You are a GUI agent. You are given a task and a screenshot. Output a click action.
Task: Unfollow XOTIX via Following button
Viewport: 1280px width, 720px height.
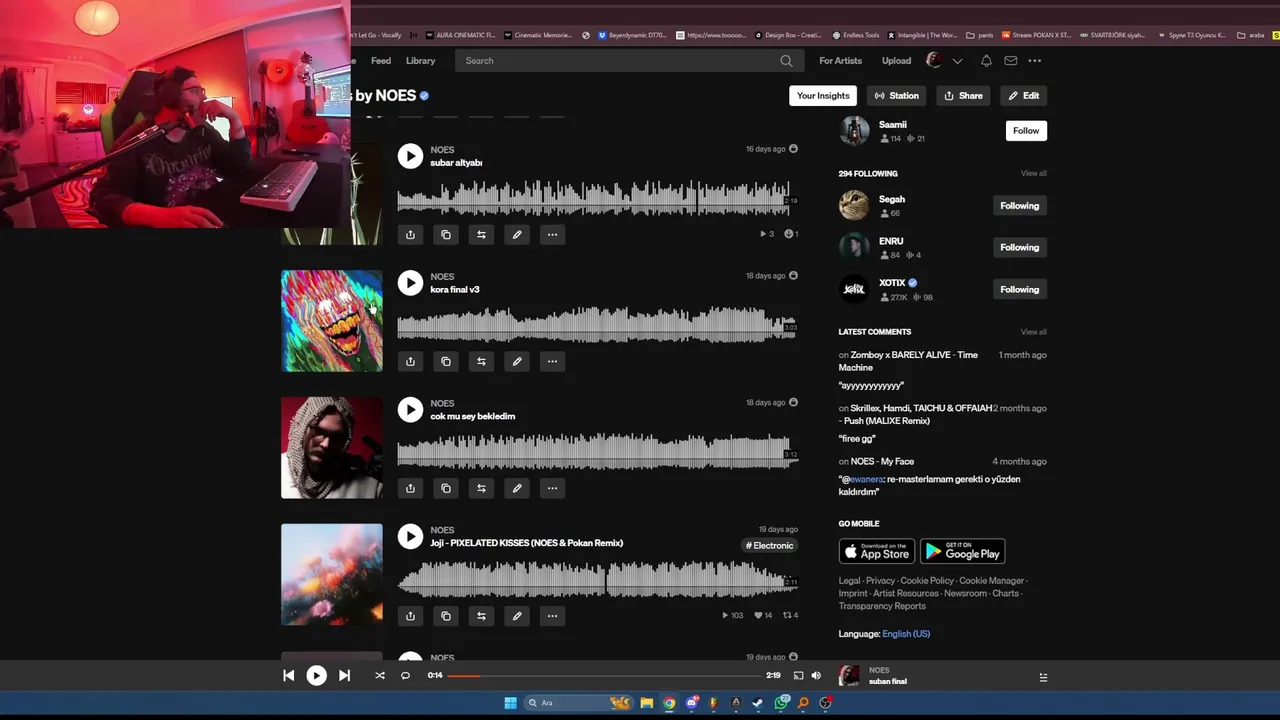click(1019, 290)
